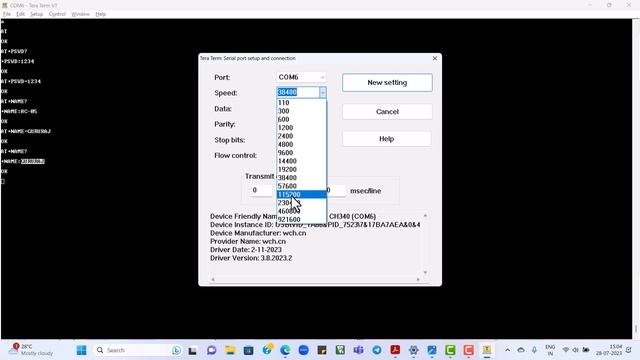The width and height of the screenshot is (640, 360).
Task: Click device info scroll-down arrow
Action: [x=425, y=272]
